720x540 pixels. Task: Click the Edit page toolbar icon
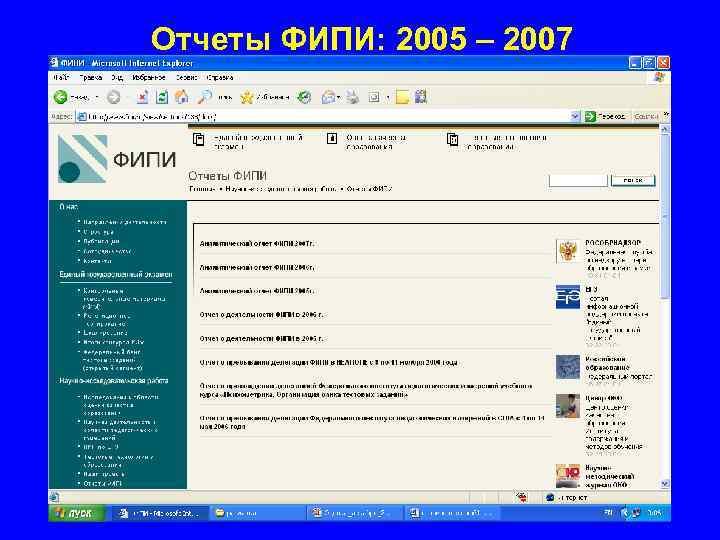[374, 97]
